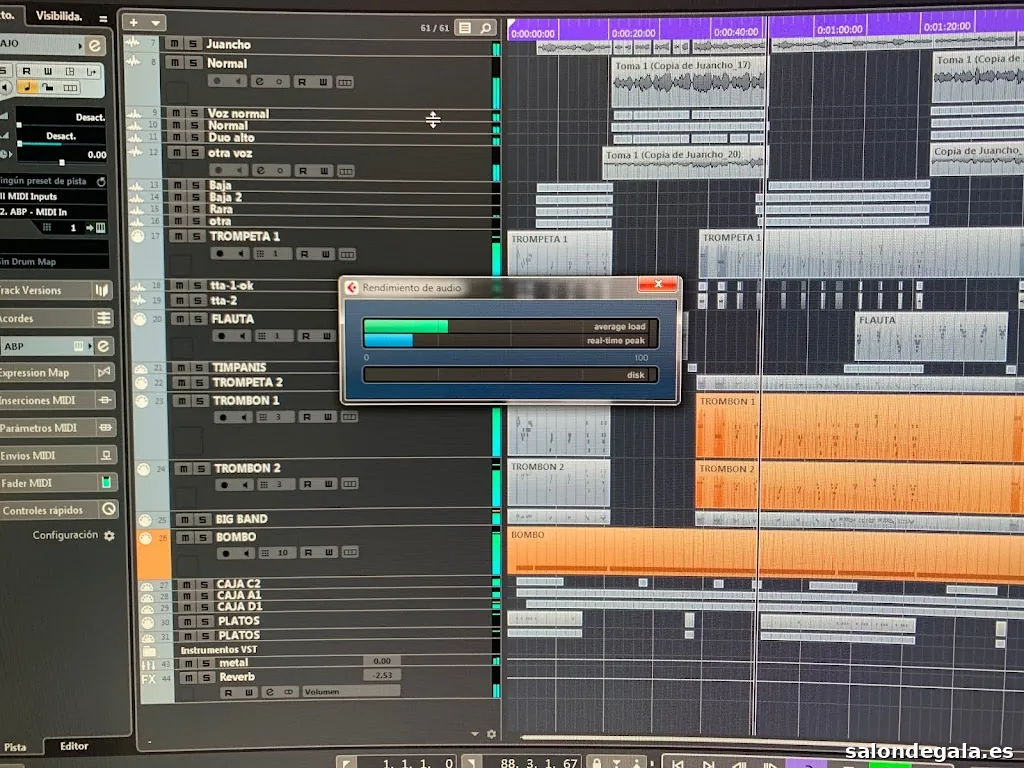
Task: Click the monitor speaker icon on BOMBO track
Action: point(240,552)
